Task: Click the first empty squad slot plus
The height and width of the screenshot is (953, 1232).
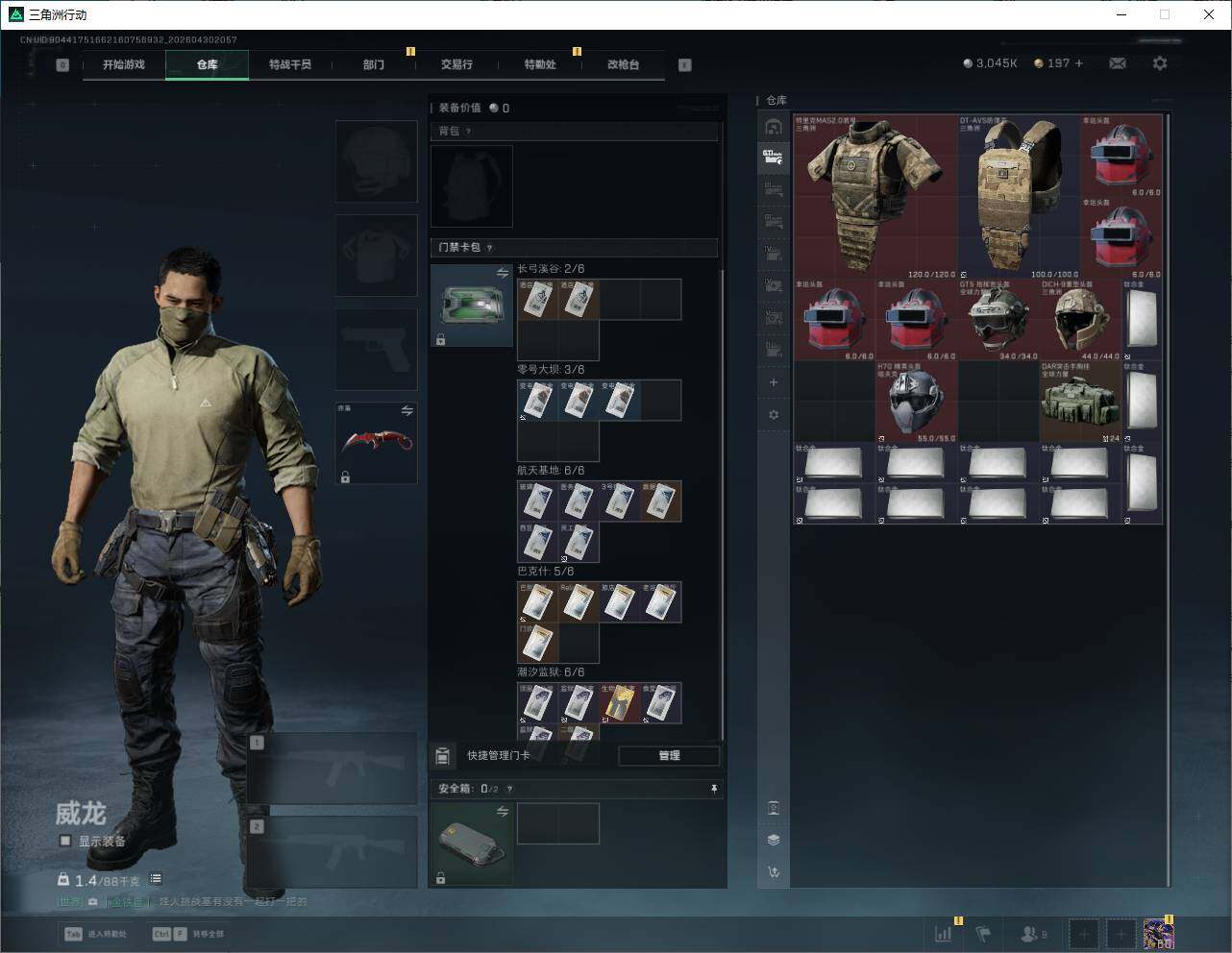Action: pyautogui.click(x=1084, y=934)
